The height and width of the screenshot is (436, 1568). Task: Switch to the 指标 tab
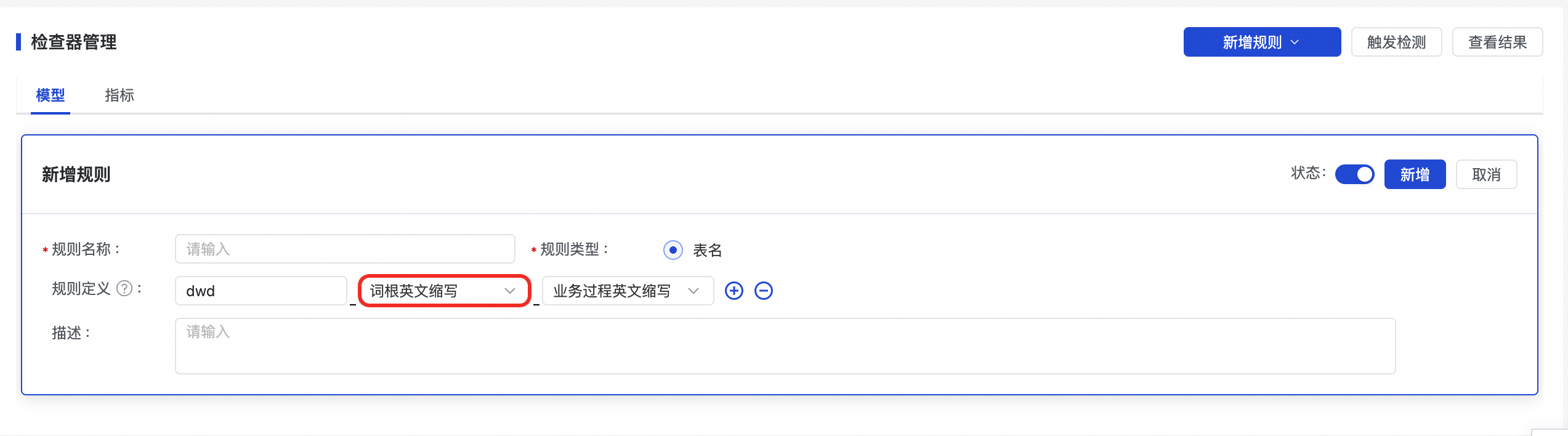(x=119, y=95)
